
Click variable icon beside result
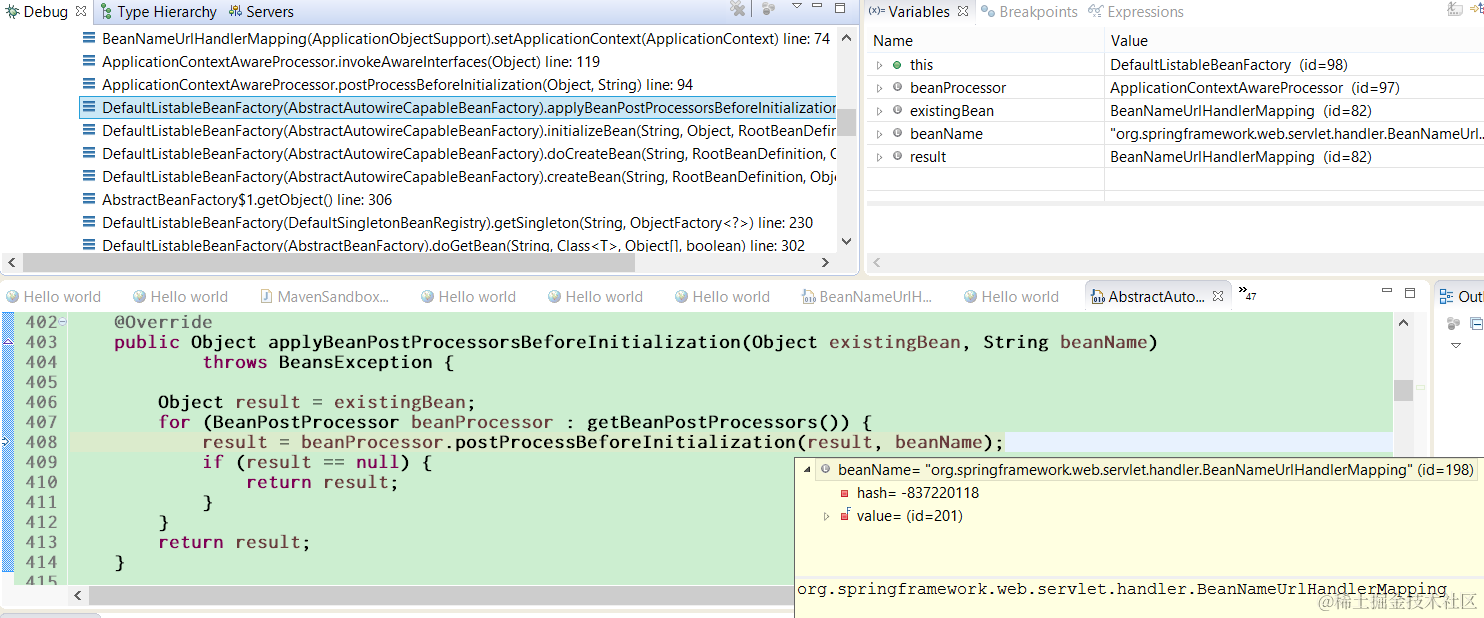[897, 157]
